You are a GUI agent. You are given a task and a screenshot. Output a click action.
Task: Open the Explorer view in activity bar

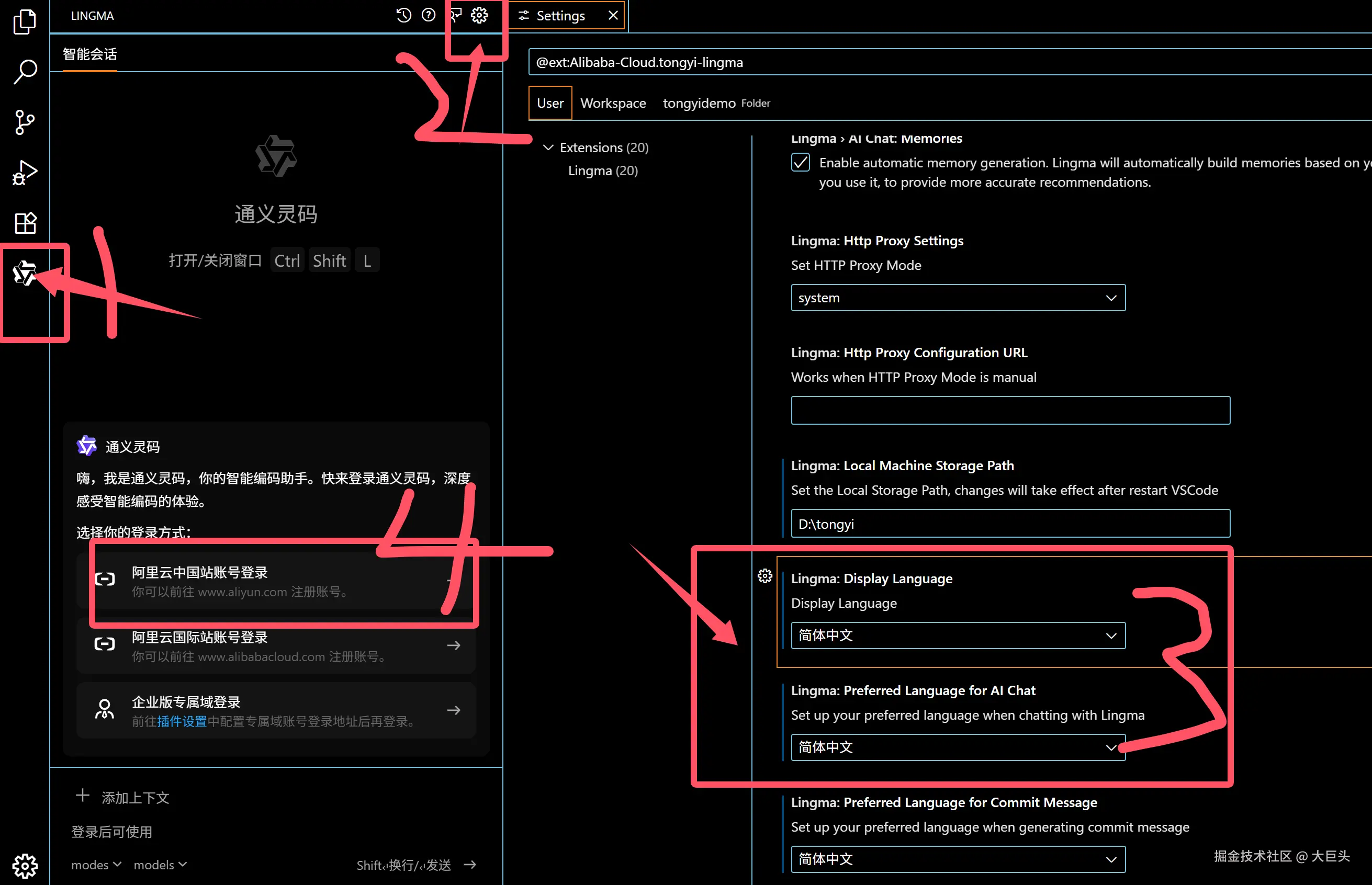point(24,22)
